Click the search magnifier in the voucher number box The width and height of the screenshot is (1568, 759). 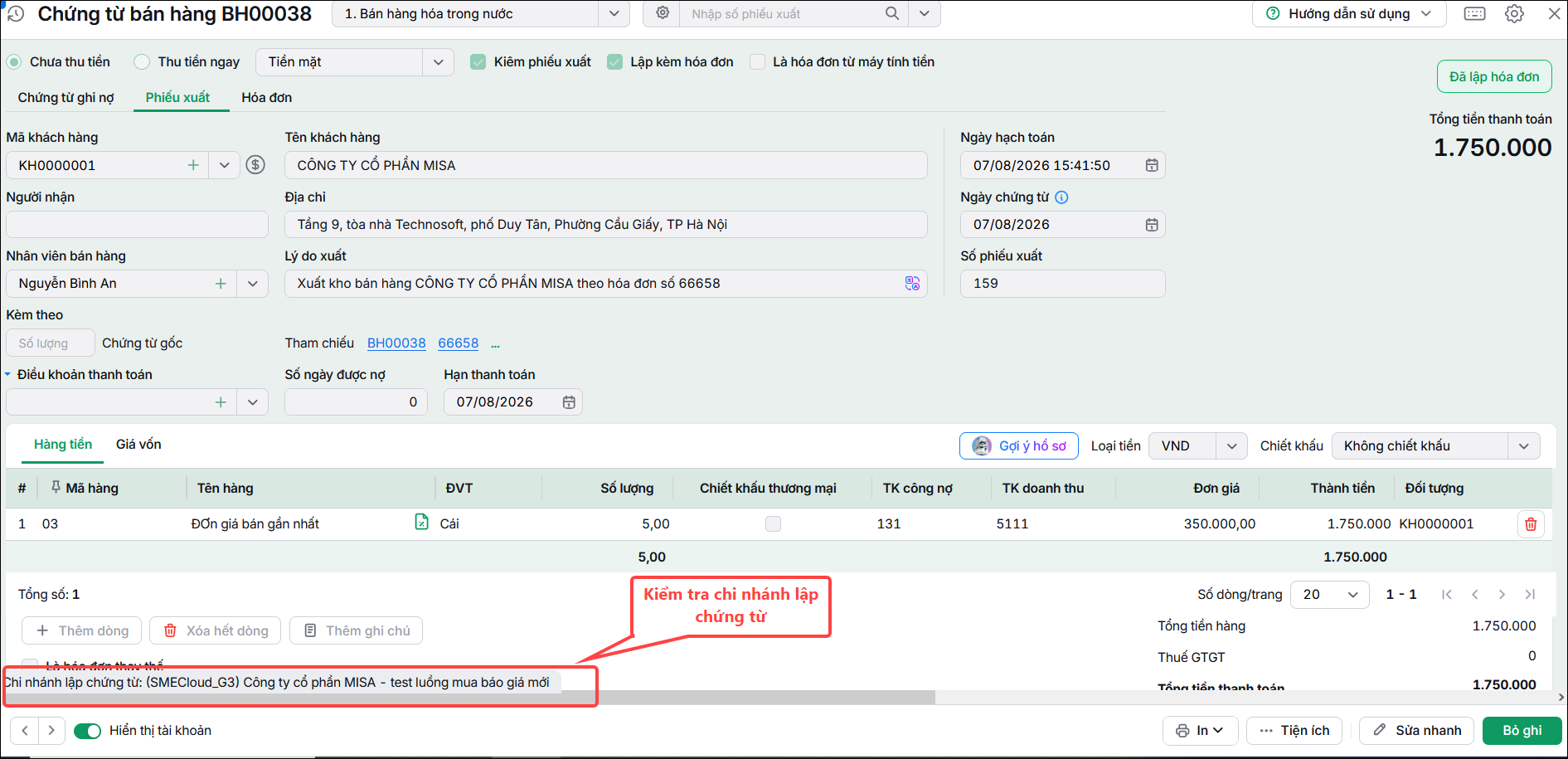pos(892,13)
